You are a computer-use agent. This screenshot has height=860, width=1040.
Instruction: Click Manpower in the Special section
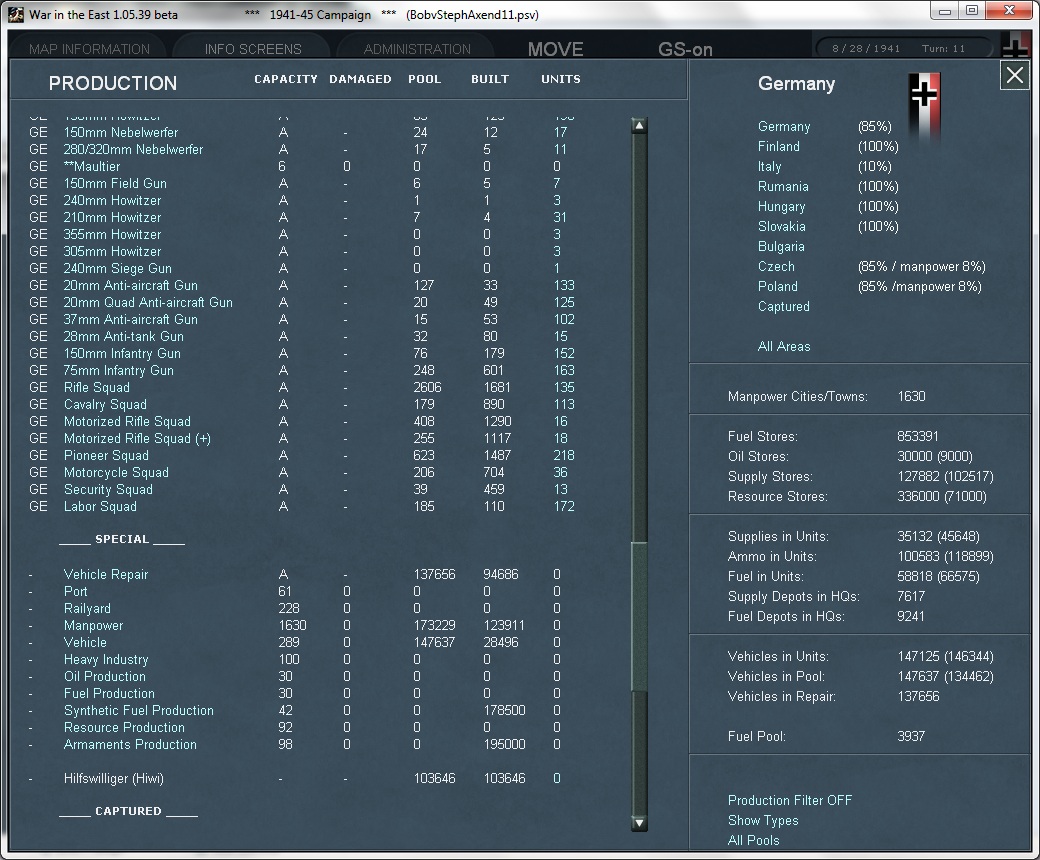(x=94, y=625)
